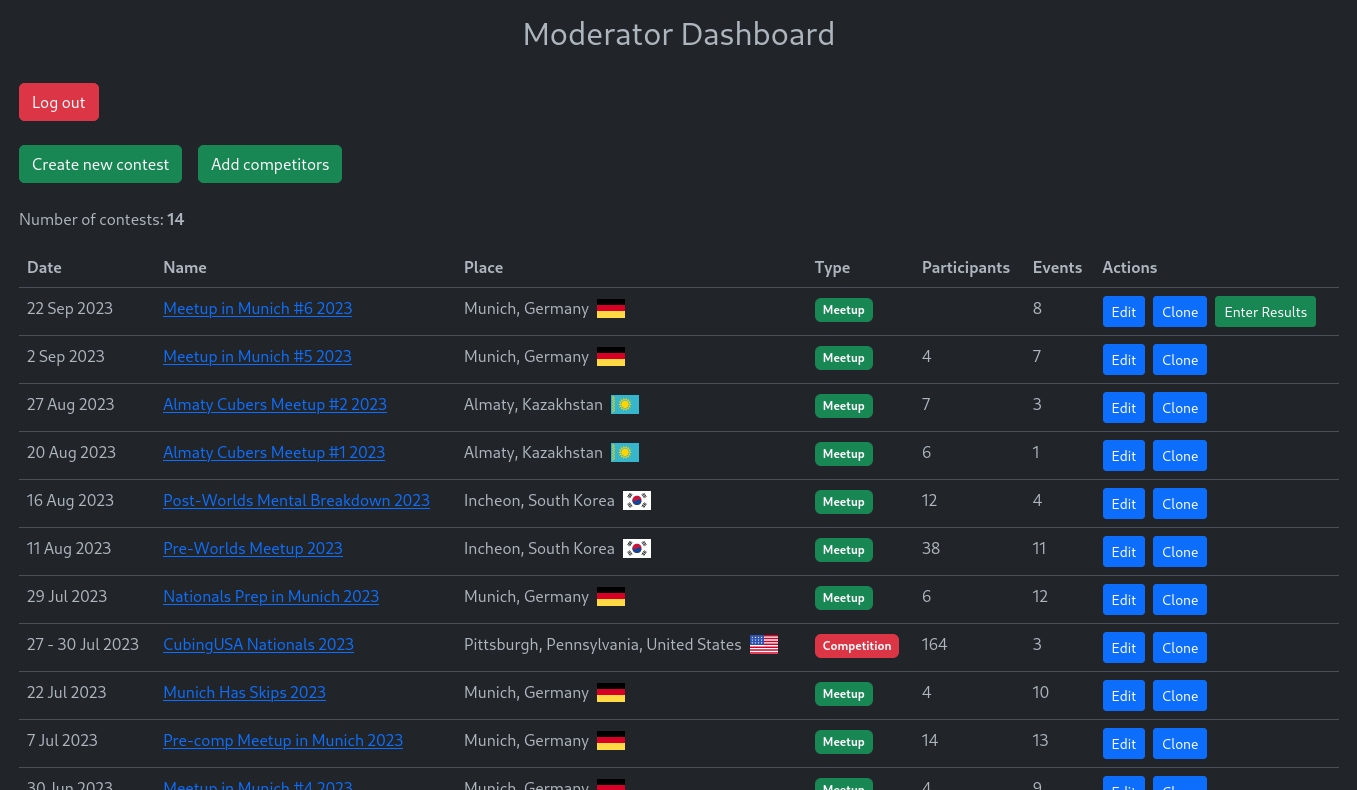1357x790 pixels.
Task: Click the German flag in Nationals Prep row
Action: point(611,597)
